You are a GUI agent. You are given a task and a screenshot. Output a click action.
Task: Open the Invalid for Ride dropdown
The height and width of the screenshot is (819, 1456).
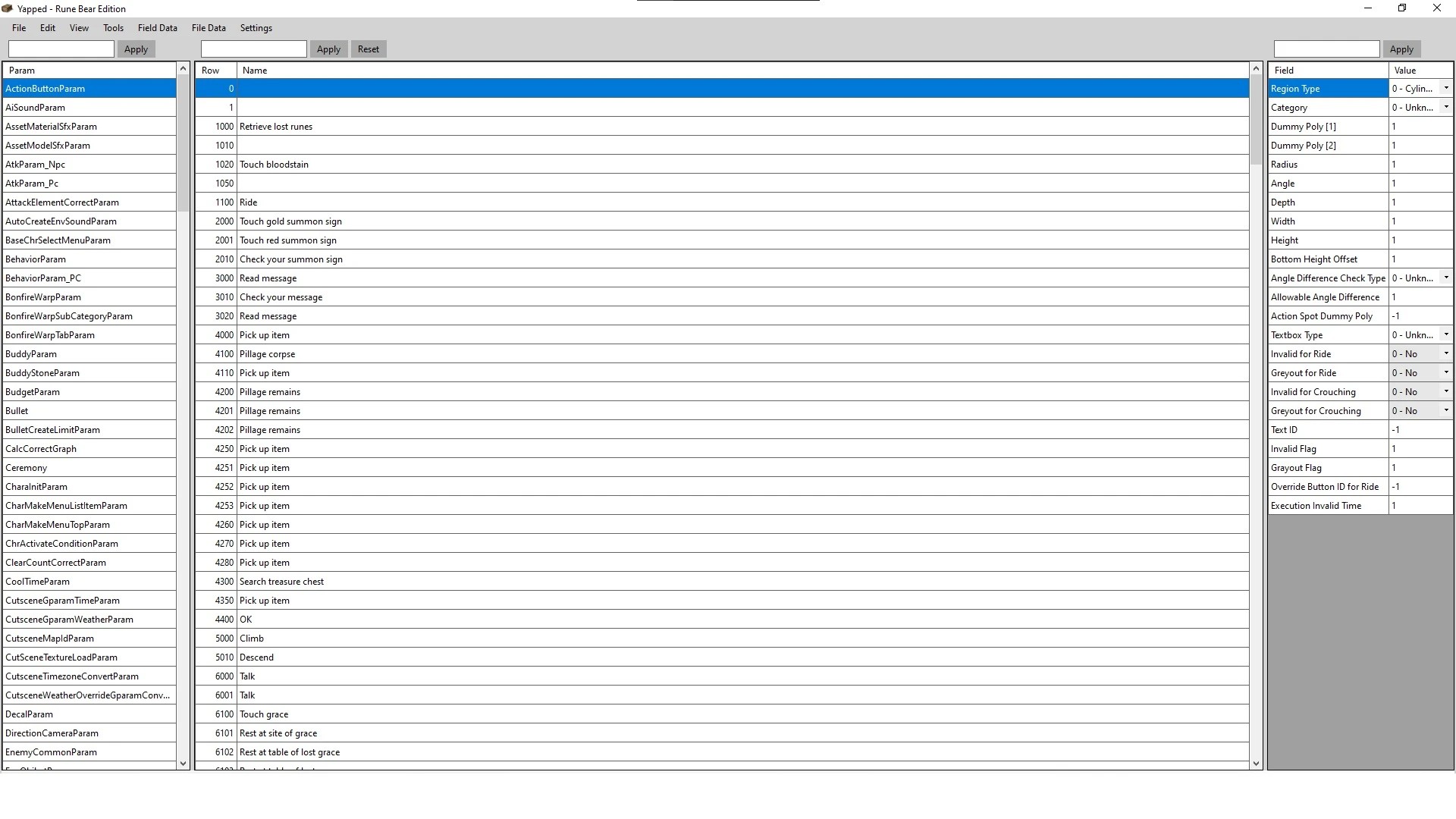pos(1446,354)
